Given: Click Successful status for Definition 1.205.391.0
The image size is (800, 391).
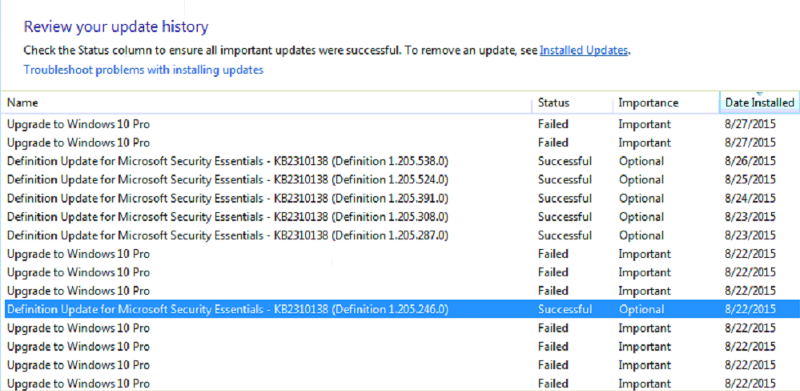Looking at the screenshot, I should click(x=565, y=198).
